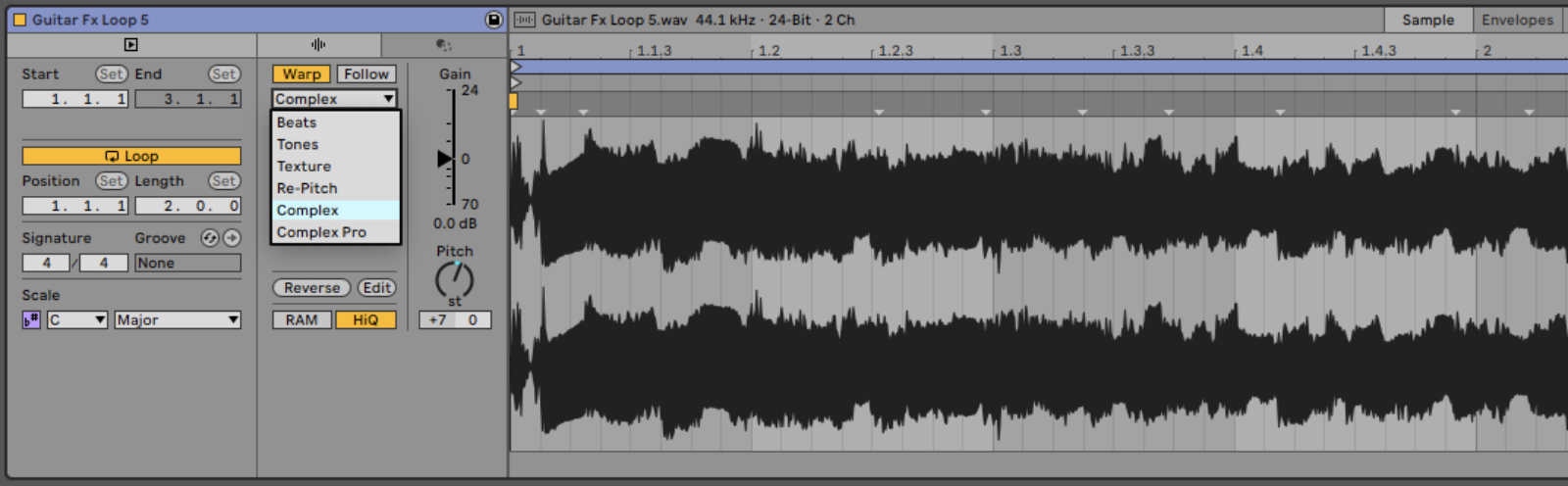The width and height of the screenshot is (1568, 486).
Task: Open the clip properties tab icon
Action: (x=131, y=45)
